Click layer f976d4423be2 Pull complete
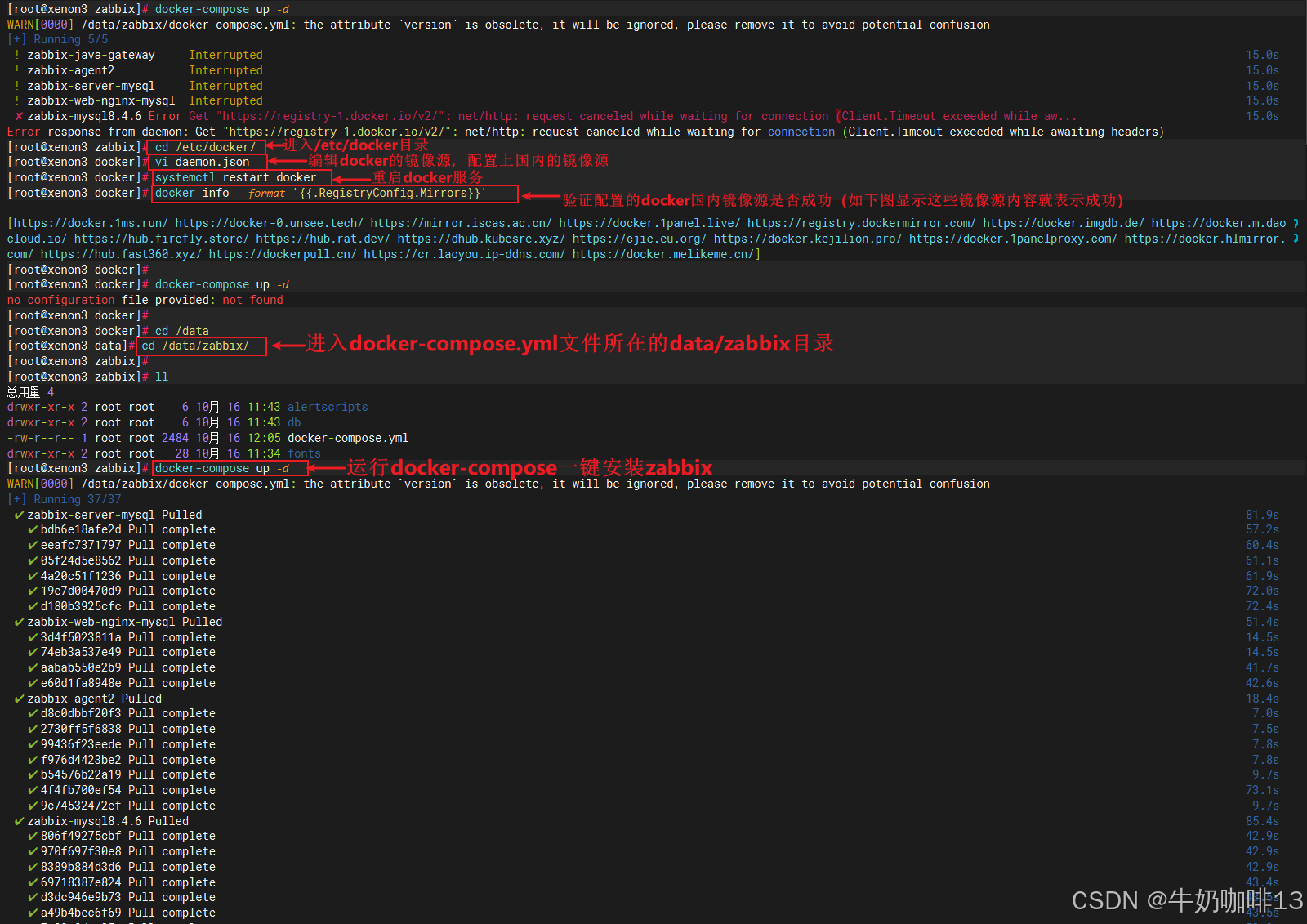Viewport: 1307px width, 924px height. point(122,760)
